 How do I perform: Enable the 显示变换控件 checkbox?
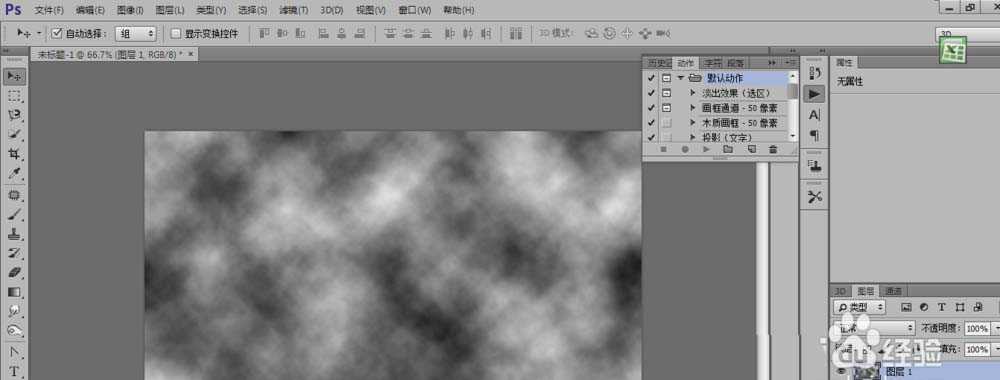pos(176,33)
